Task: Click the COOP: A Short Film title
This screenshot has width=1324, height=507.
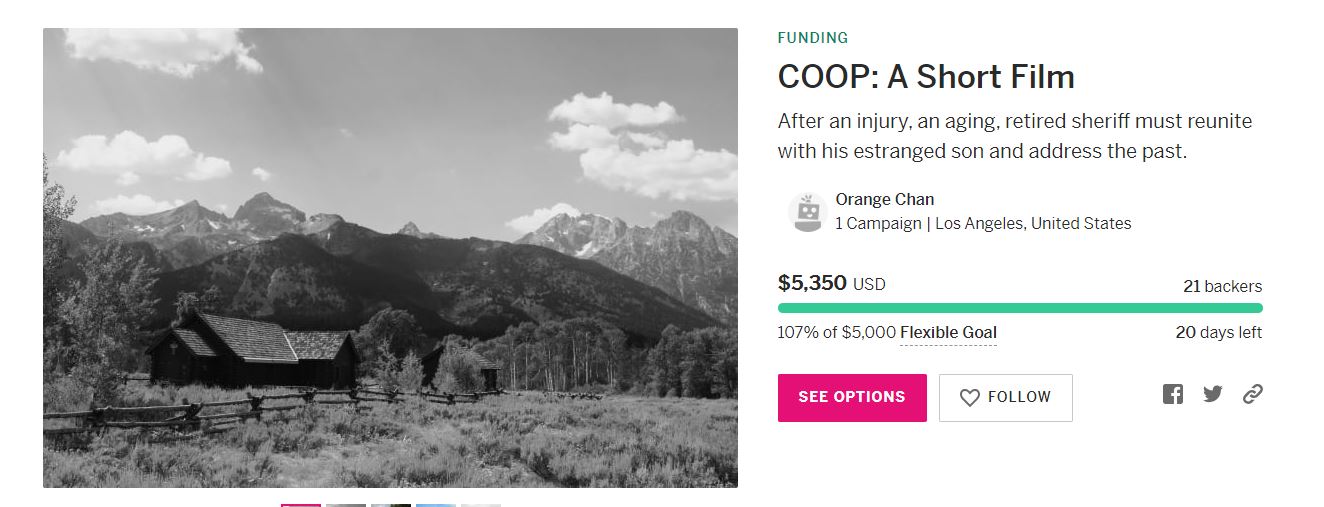Action: [x=926, y=77]
